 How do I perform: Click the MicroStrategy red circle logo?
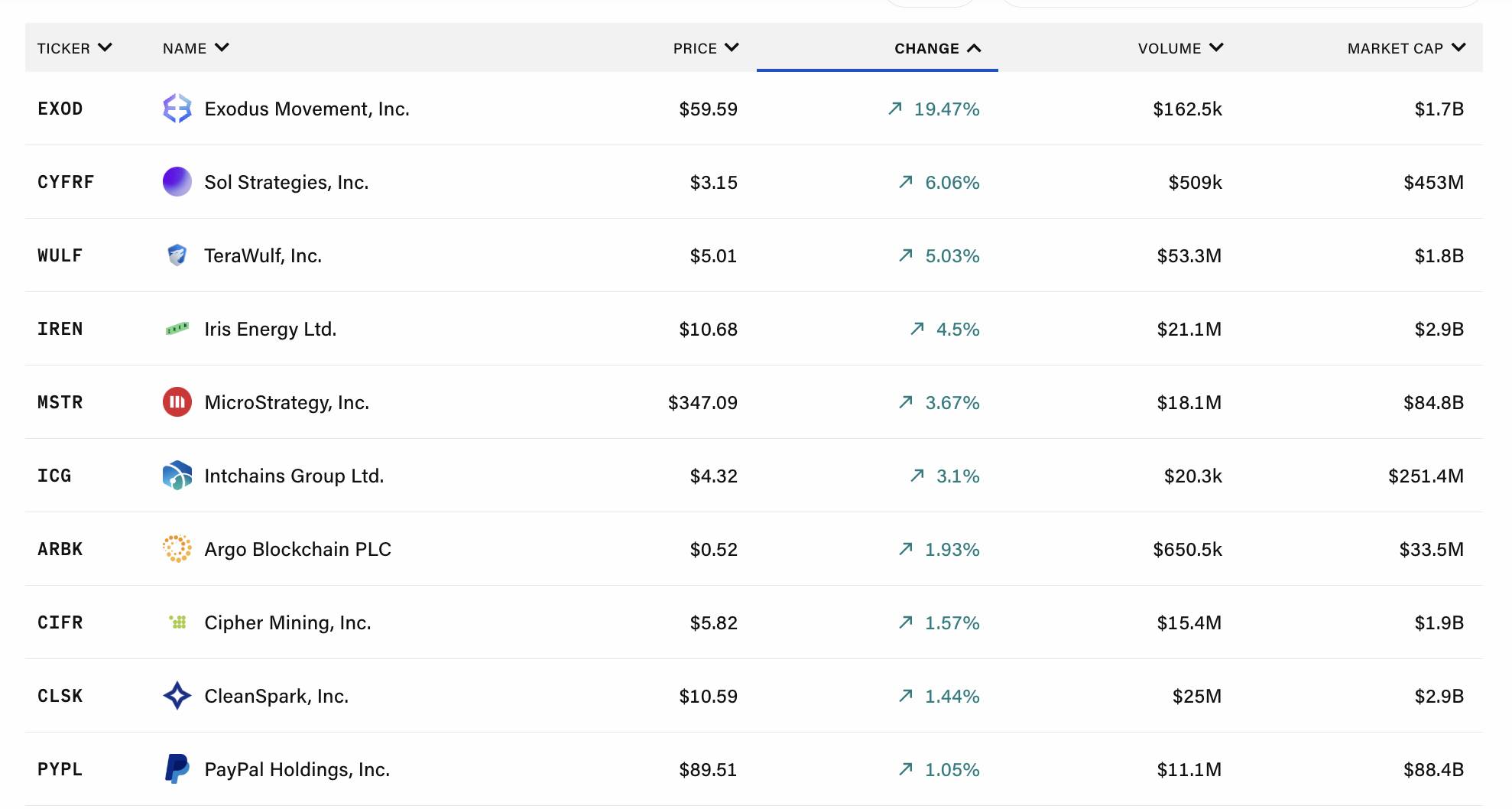coord(177,402)
